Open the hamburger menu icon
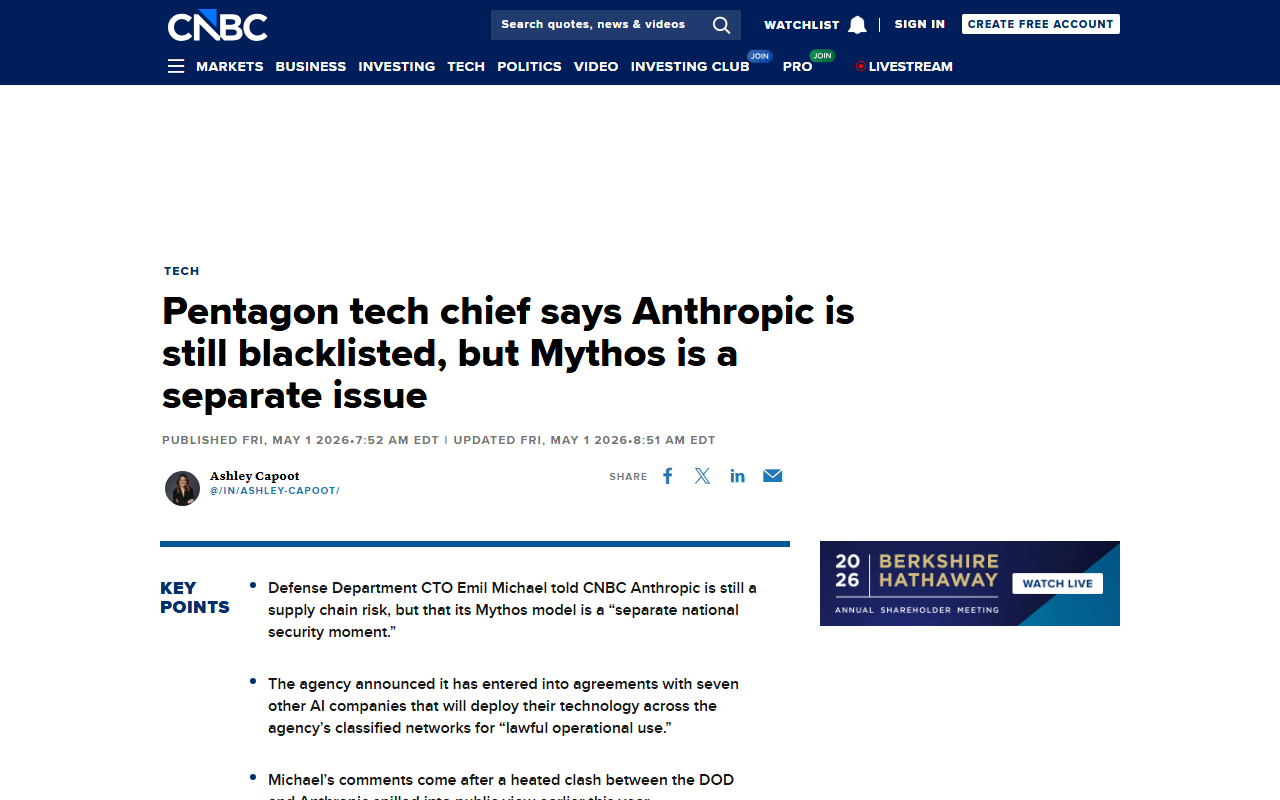The width and height of the screenshot is (1280, 800). click(176, 66)
